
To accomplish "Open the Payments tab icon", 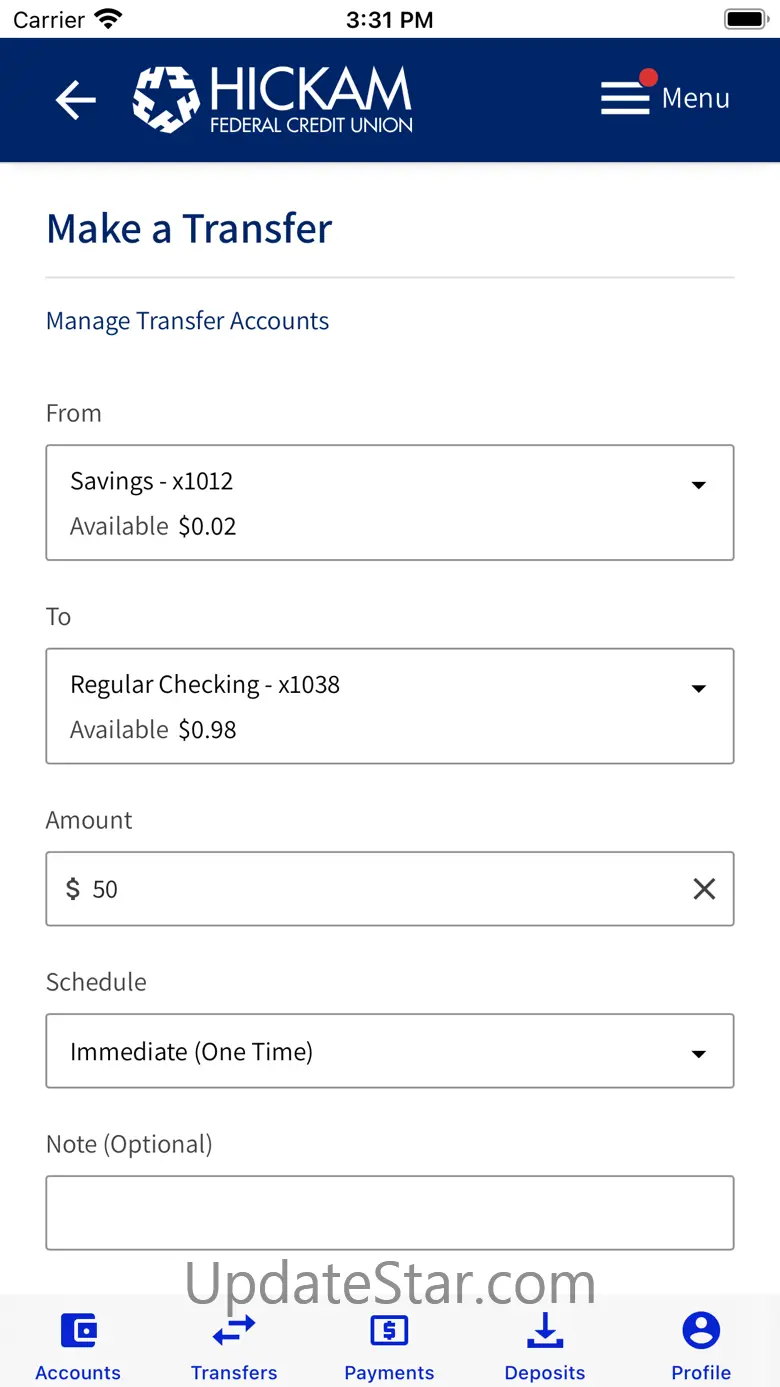I will [389, 1331].
